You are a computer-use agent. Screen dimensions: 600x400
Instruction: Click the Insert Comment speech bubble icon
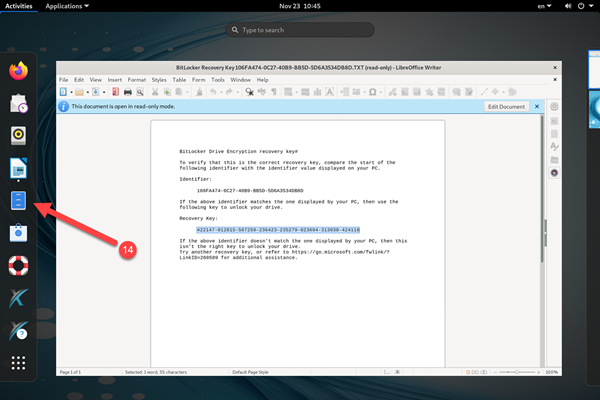[456, 92]
